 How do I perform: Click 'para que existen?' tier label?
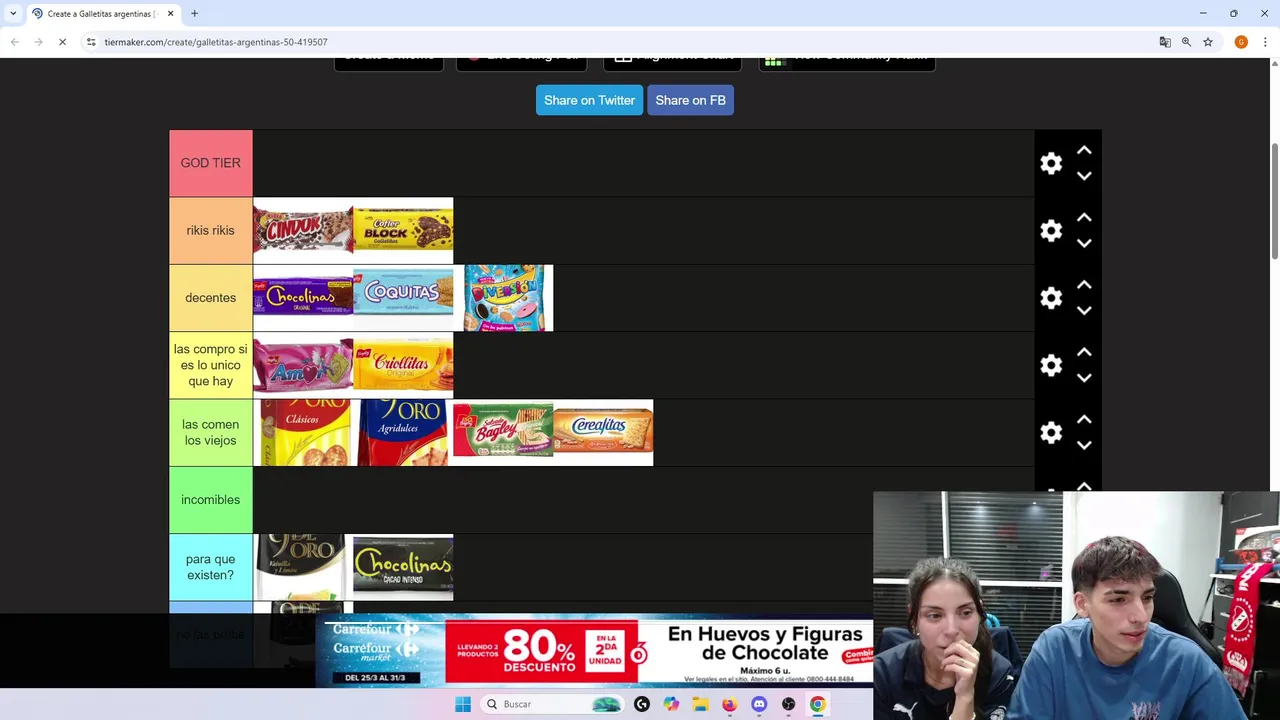[x=210, y=567]
